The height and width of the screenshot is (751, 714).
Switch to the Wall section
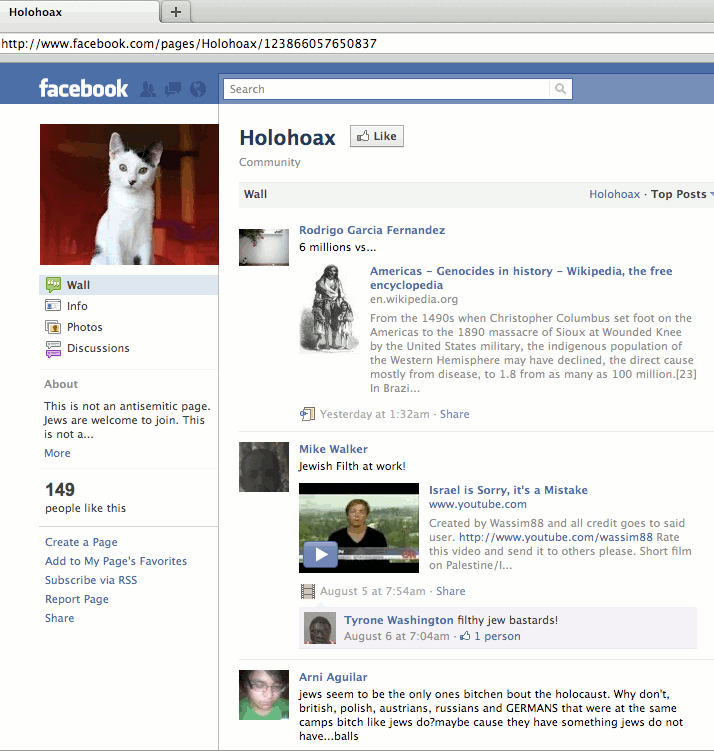(128, 285)
